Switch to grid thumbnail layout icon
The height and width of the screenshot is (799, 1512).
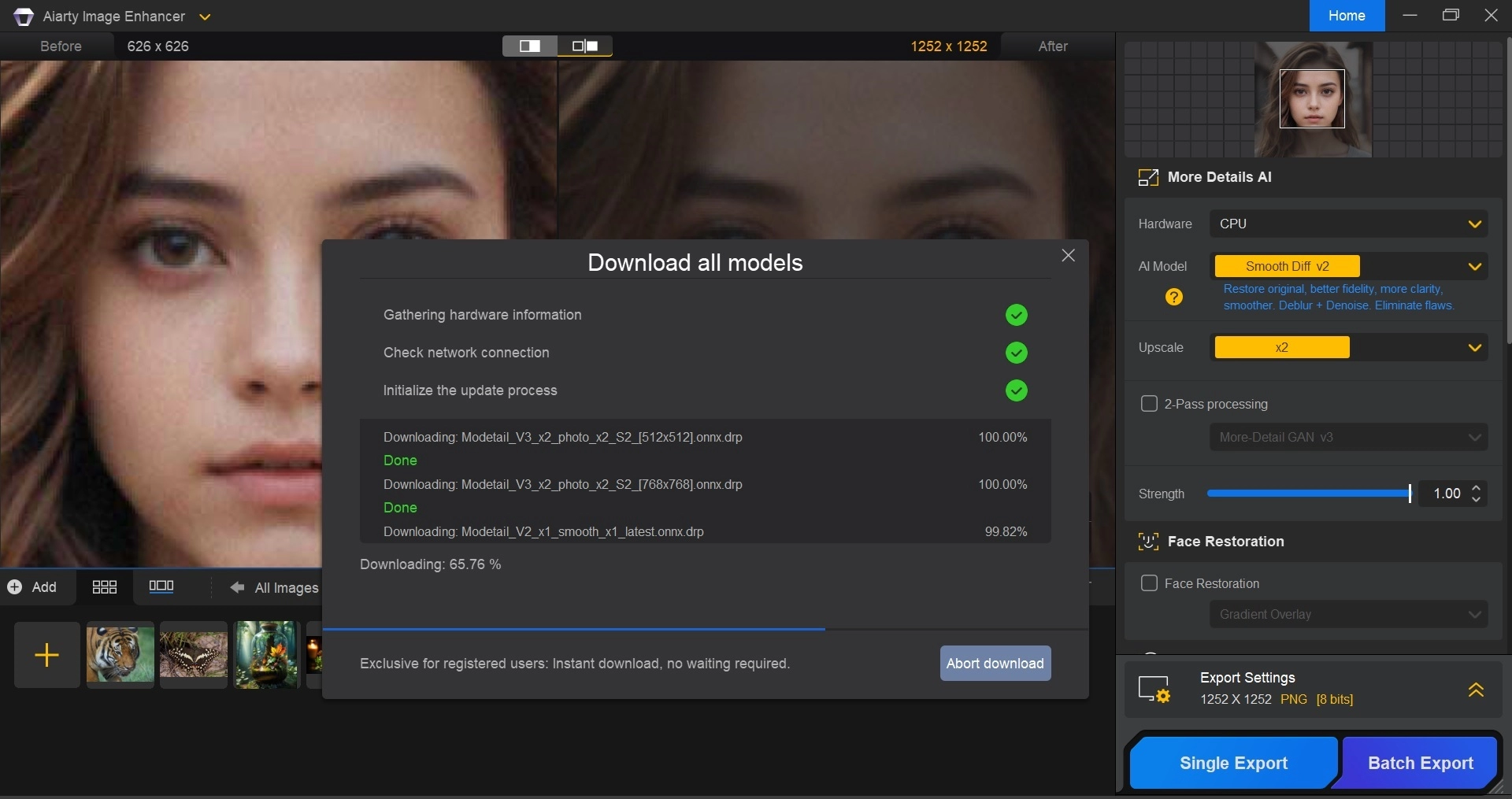pyautogui.click(x=104, y=587)
